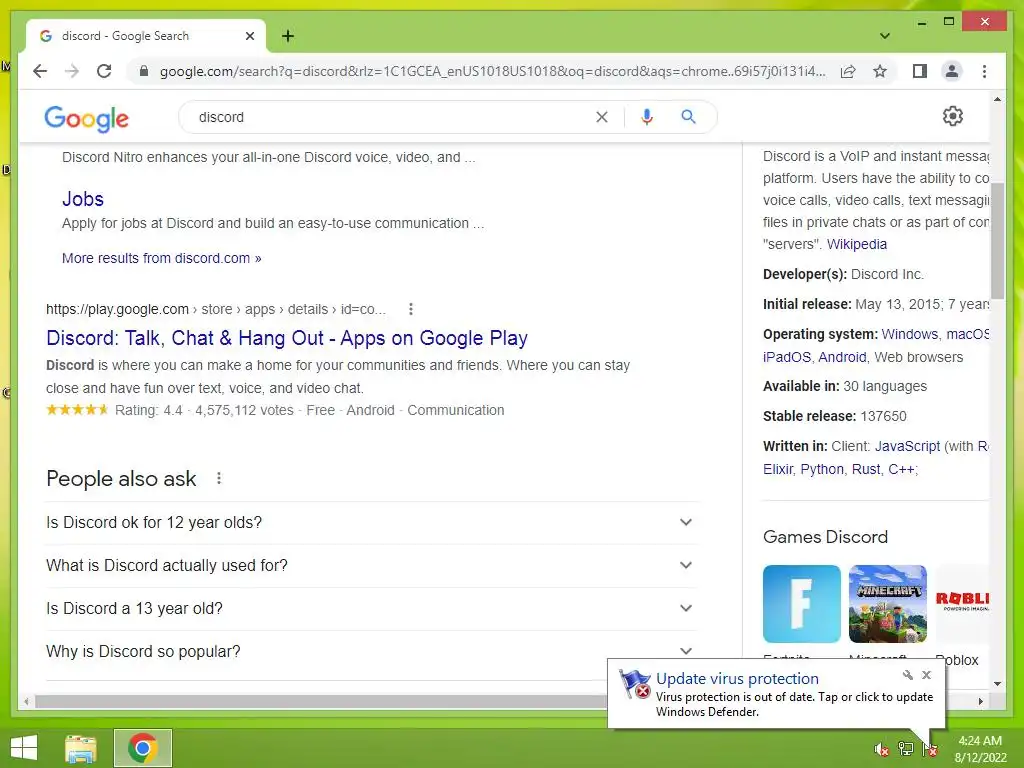
Task: Bookmark this page with the star icon
Action: [x=880, y=71]
